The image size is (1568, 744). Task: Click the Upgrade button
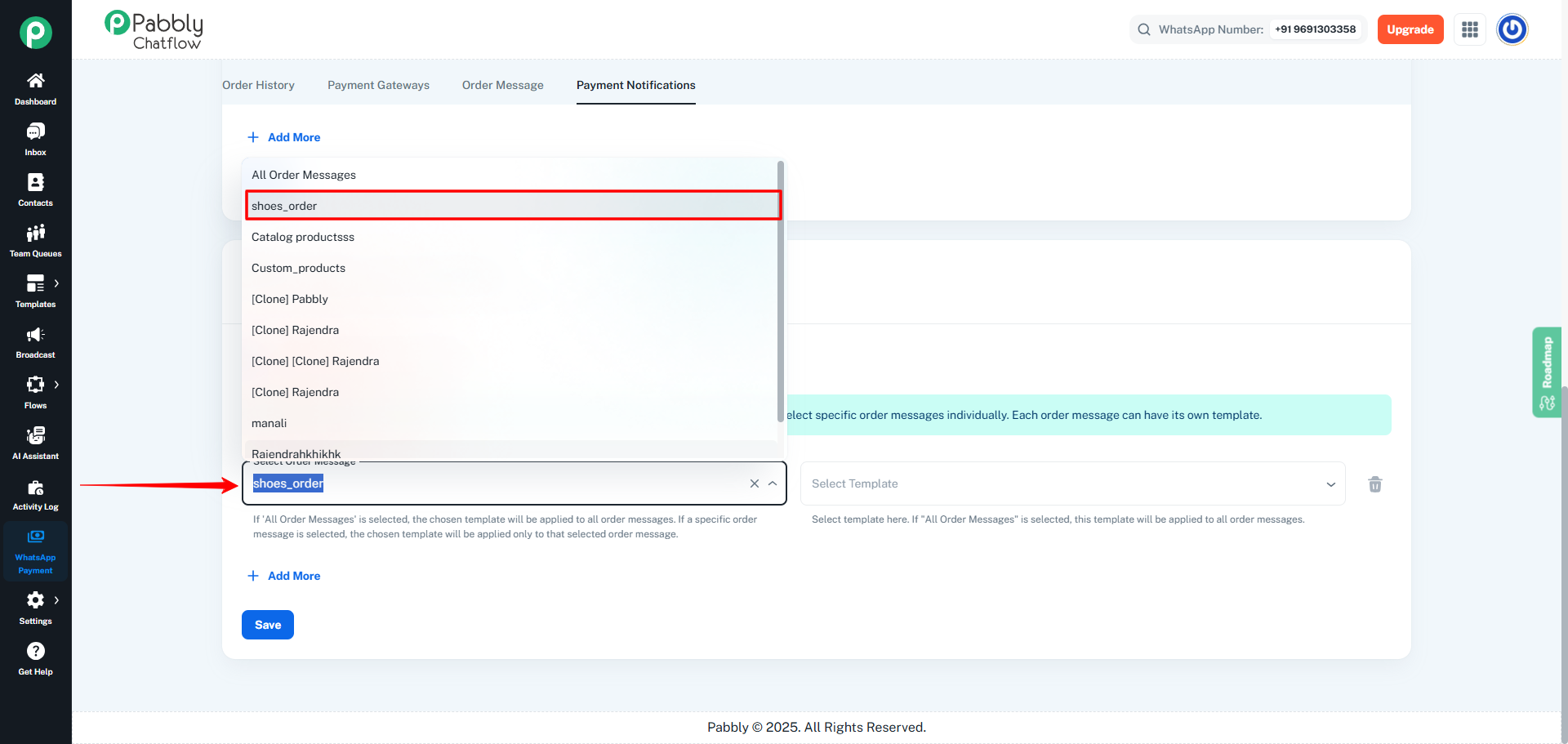(x=1410, y=29)
